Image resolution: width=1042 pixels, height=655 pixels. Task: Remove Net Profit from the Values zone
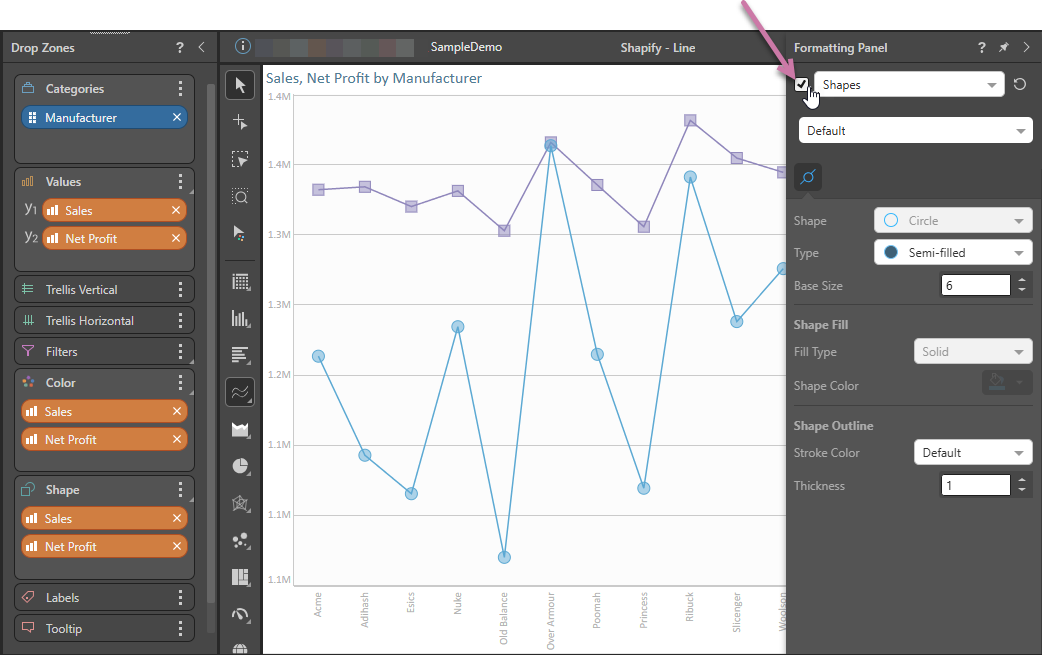[x=177, y=239]
